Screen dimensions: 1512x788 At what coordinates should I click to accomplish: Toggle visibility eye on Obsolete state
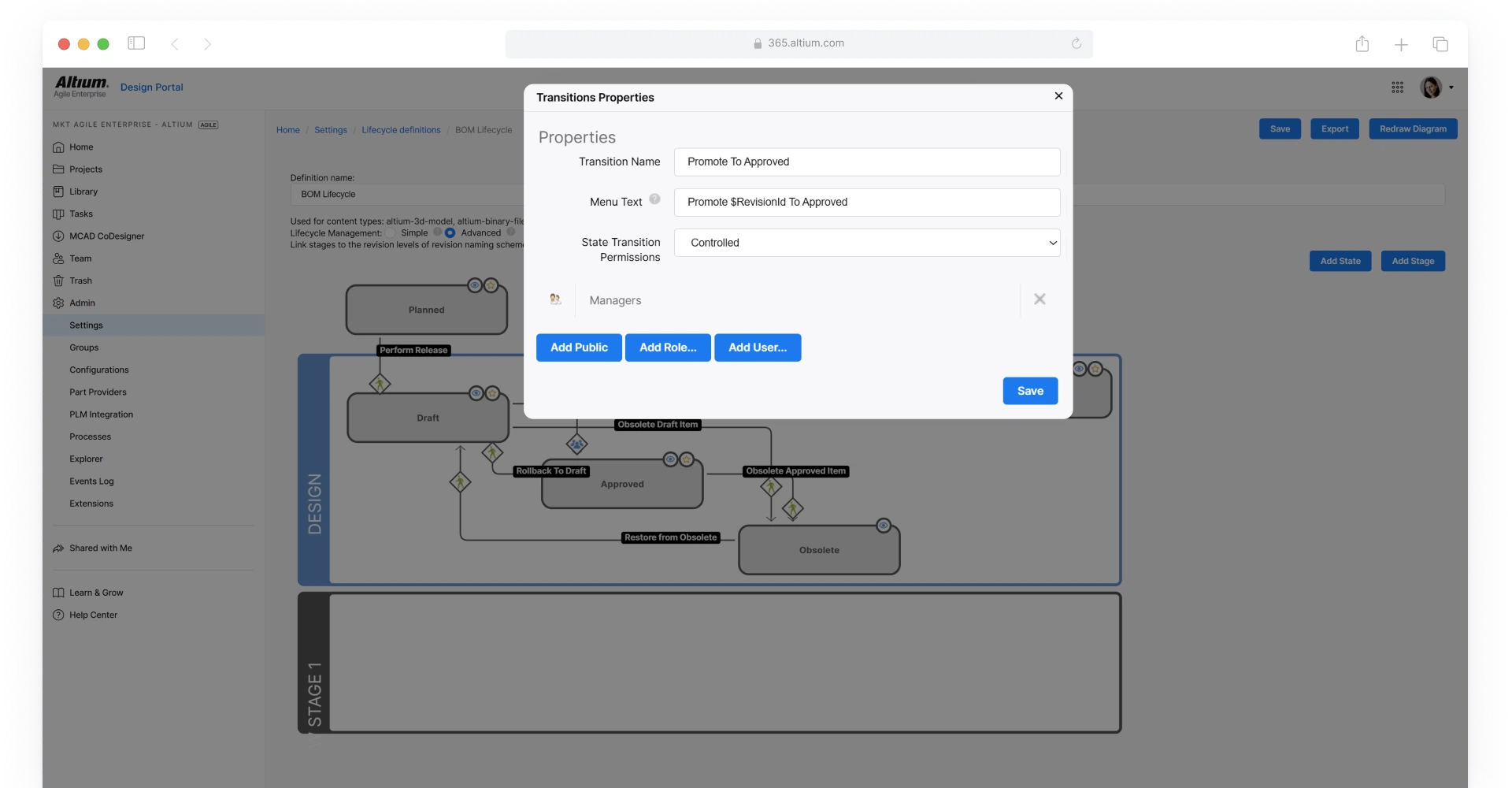(x=884, y=526)
